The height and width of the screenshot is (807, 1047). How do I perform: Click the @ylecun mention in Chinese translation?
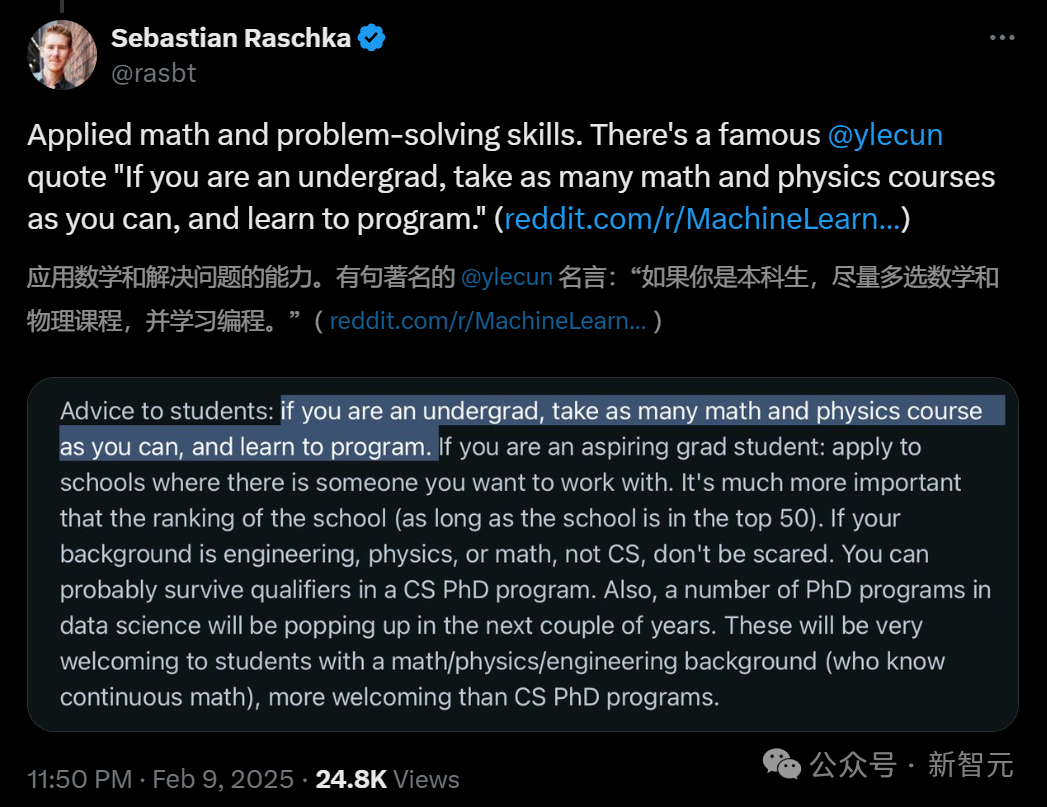point(507,277)
